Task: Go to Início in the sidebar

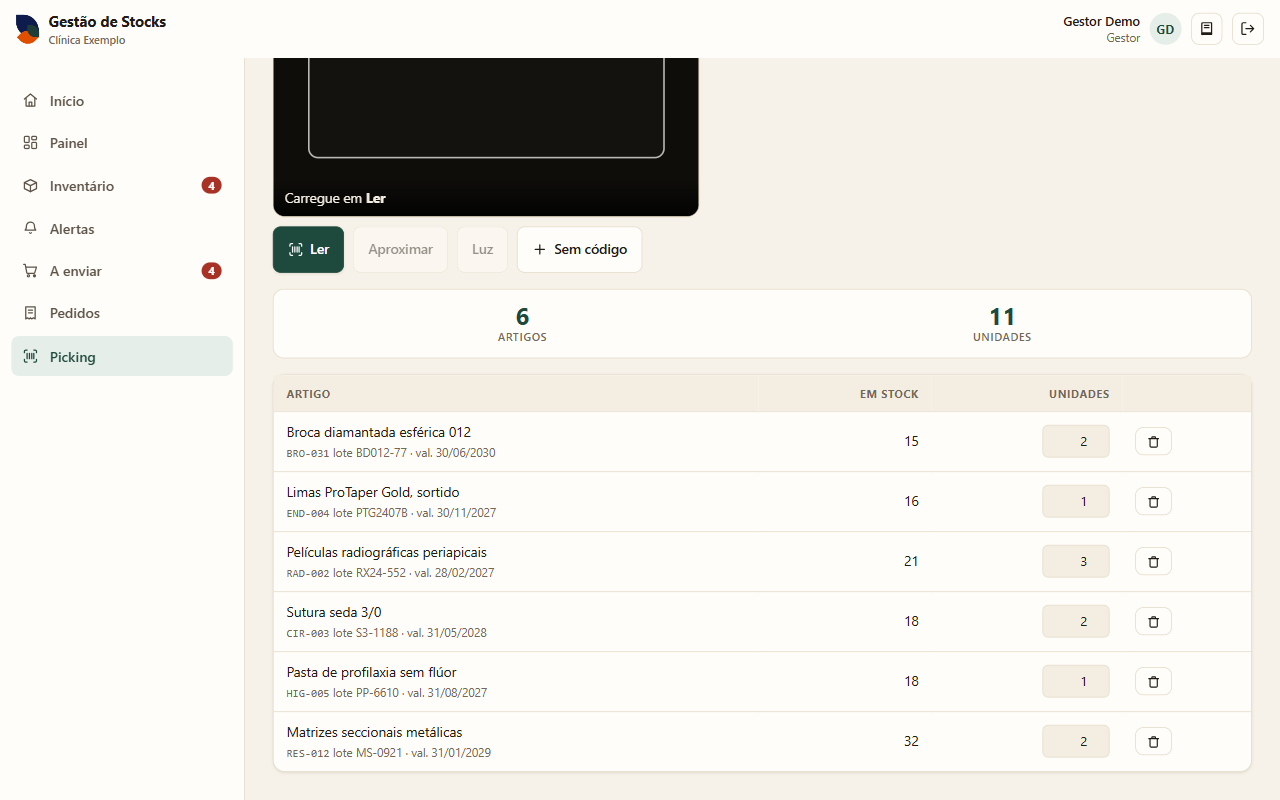Action: click(x=122, y=101)
